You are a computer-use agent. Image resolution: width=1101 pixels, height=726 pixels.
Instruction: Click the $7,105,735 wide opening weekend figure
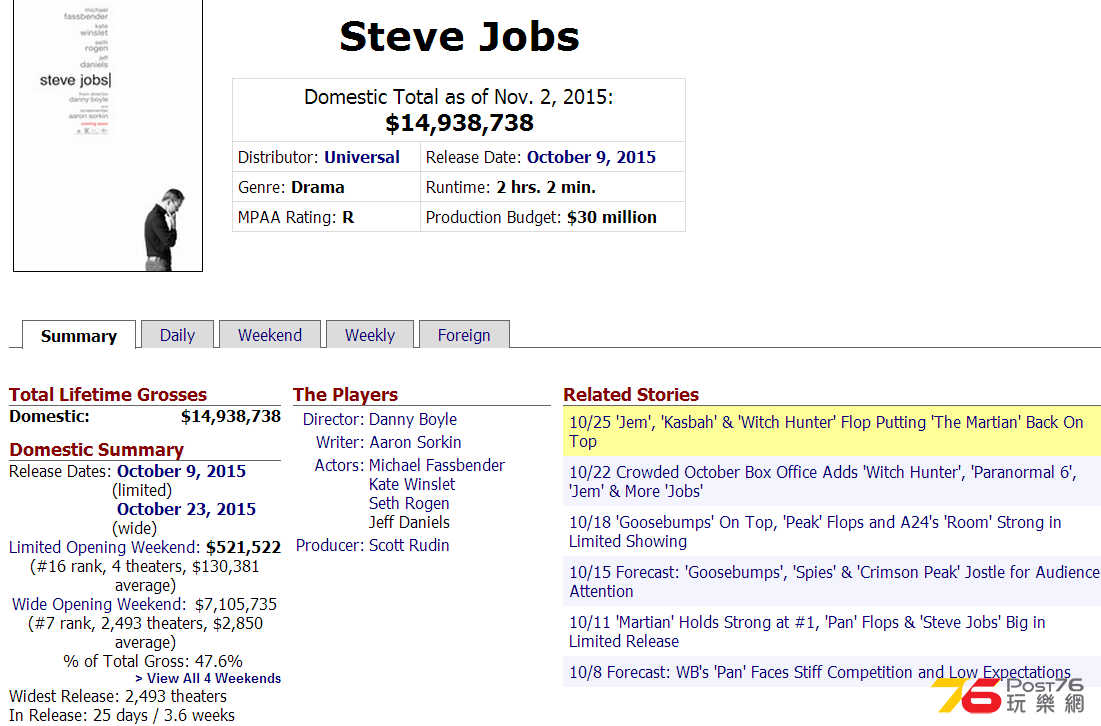236,604
